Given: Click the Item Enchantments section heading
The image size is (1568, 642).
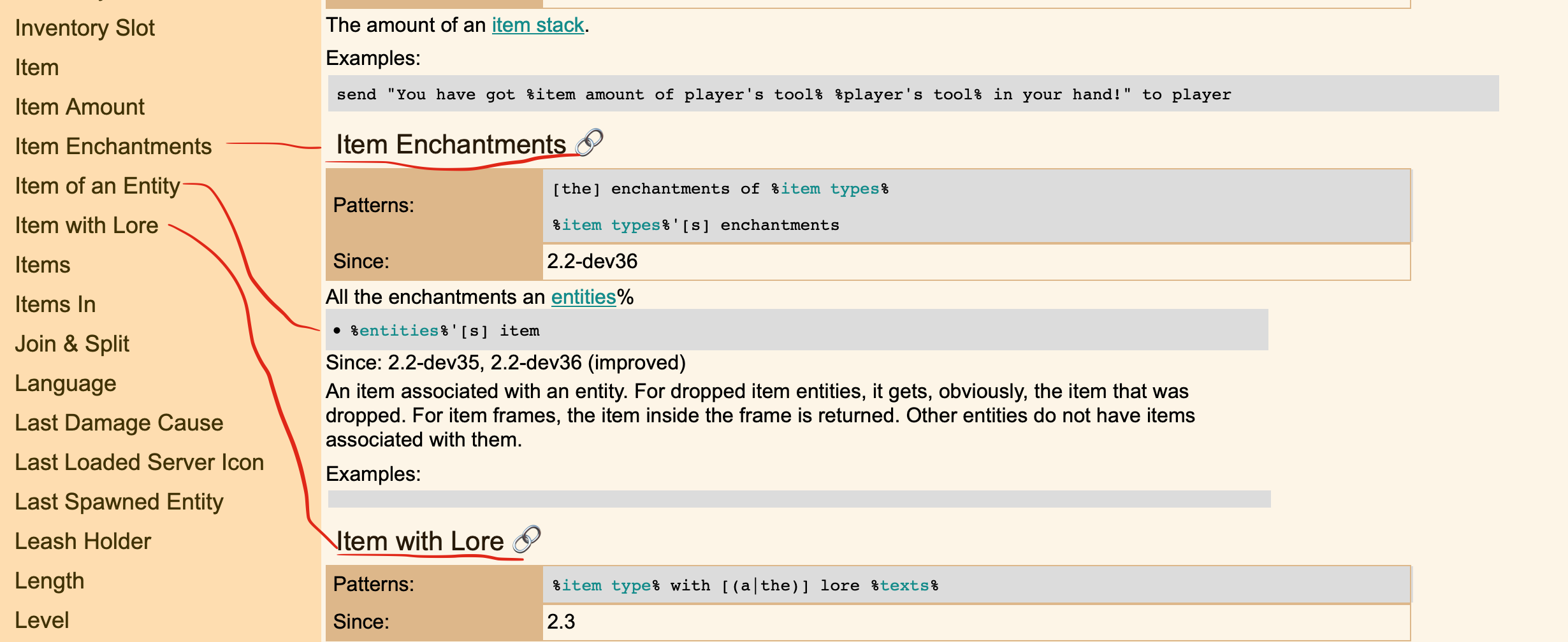Looking at the screenshot, I should click(x=451, y=145).
